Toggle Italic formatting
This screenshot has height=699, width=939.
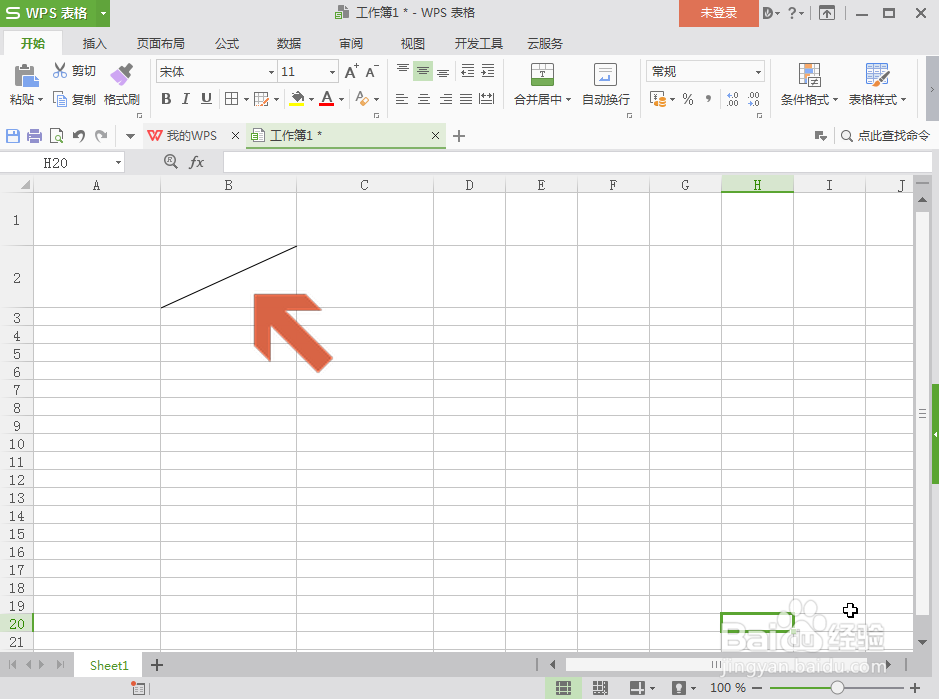pos(186,99)
